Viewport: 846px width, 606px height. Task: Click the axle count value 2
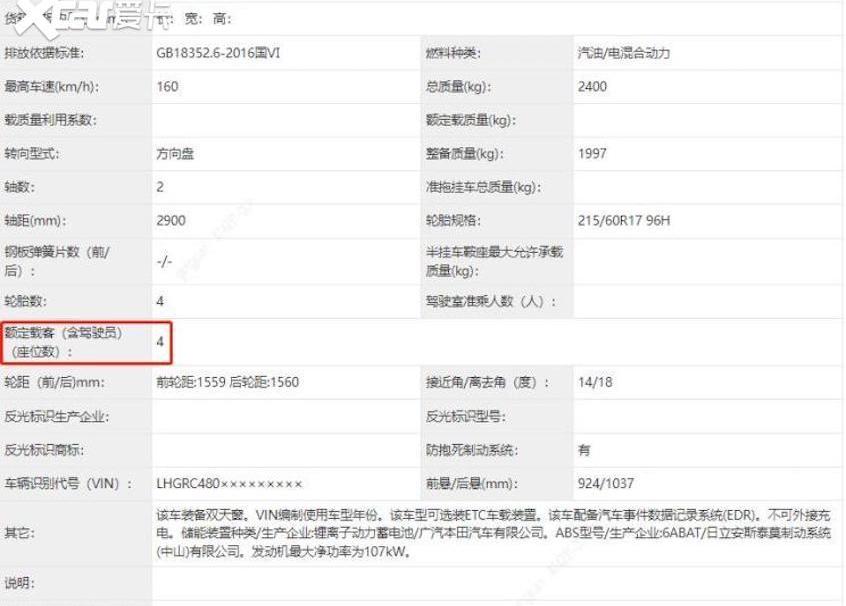click(160, 187)
